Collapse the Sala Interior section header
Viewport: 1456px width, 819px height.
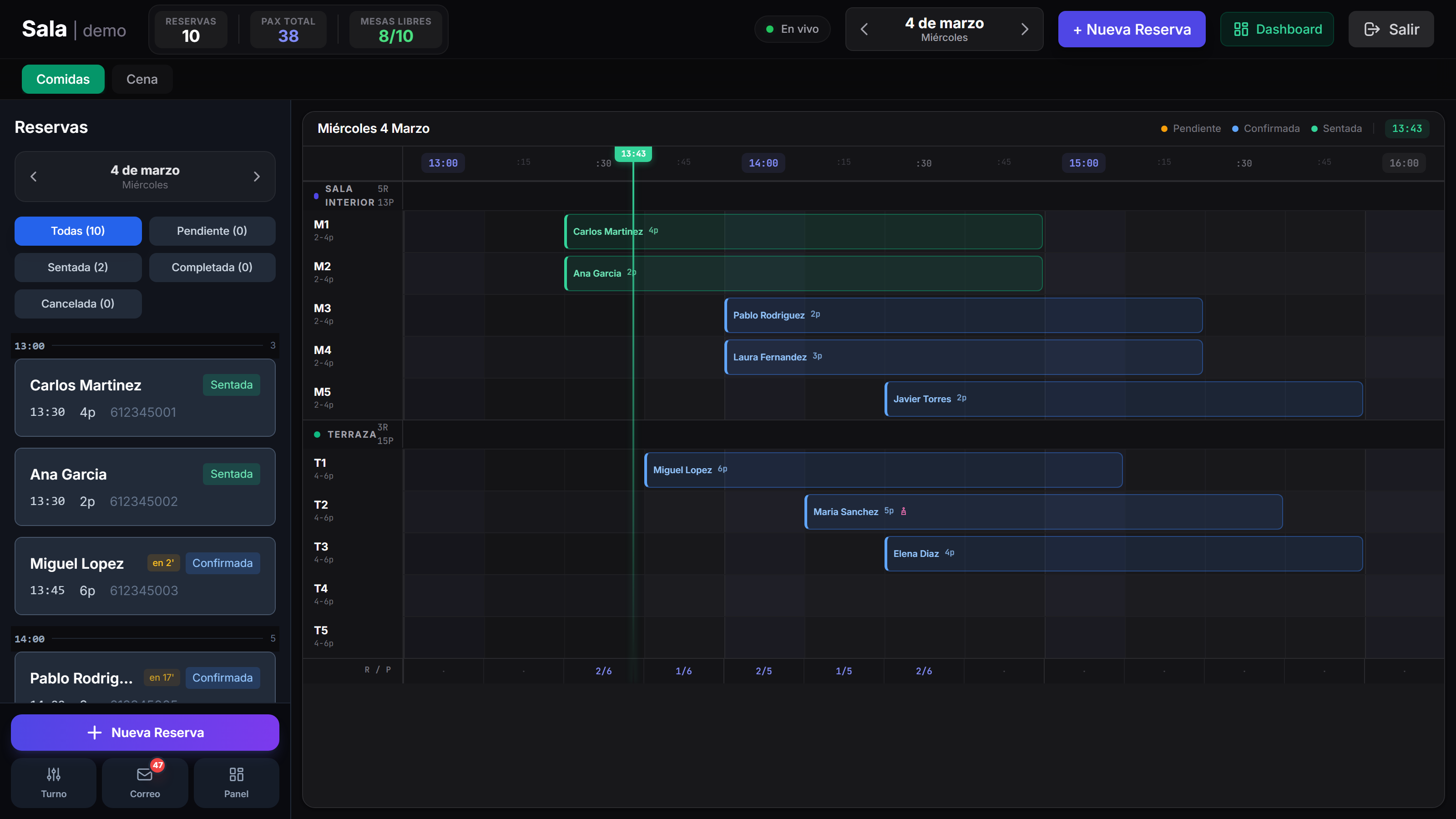353,196
